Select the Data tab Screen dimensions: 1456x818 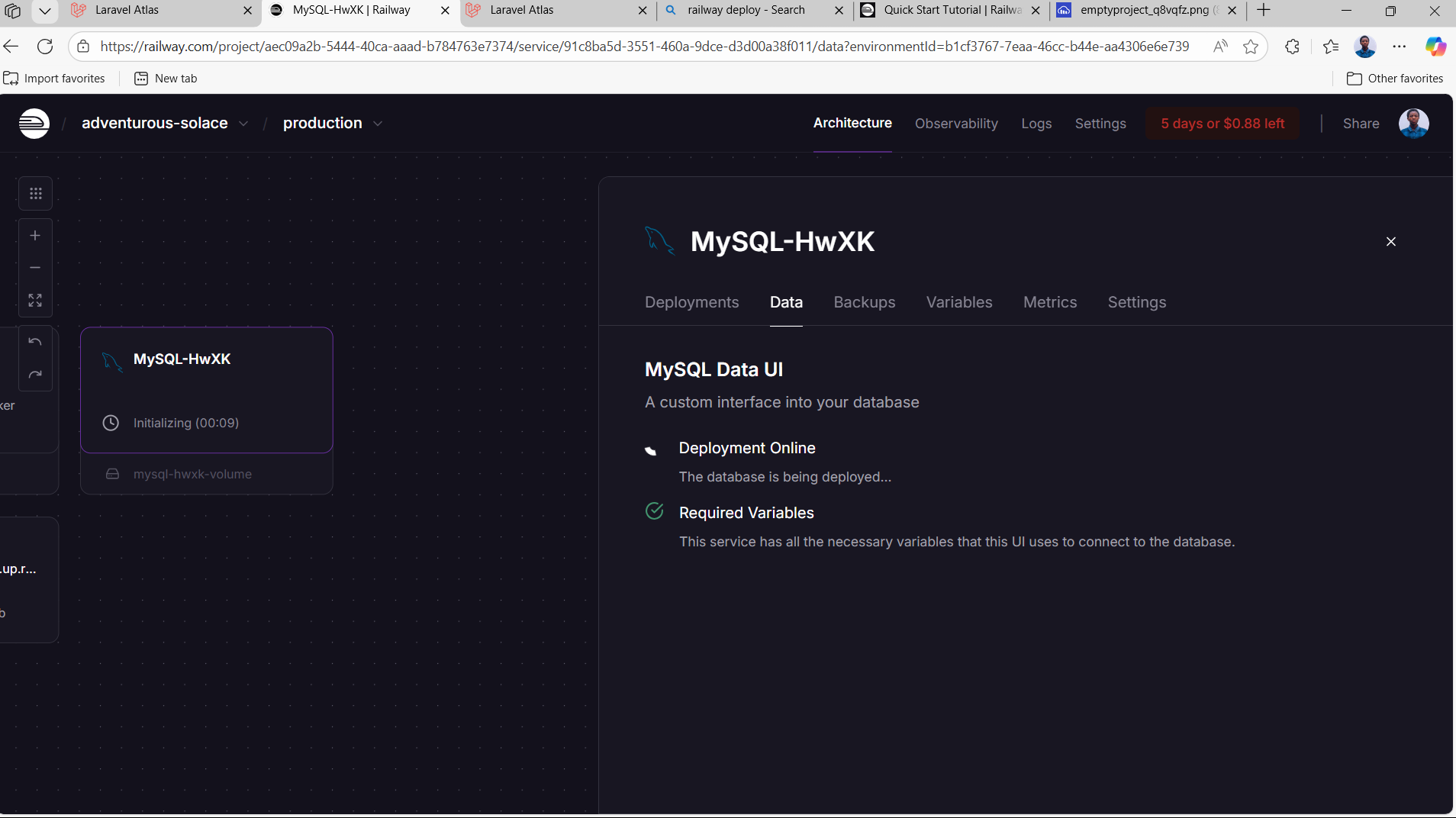[786, 302]
